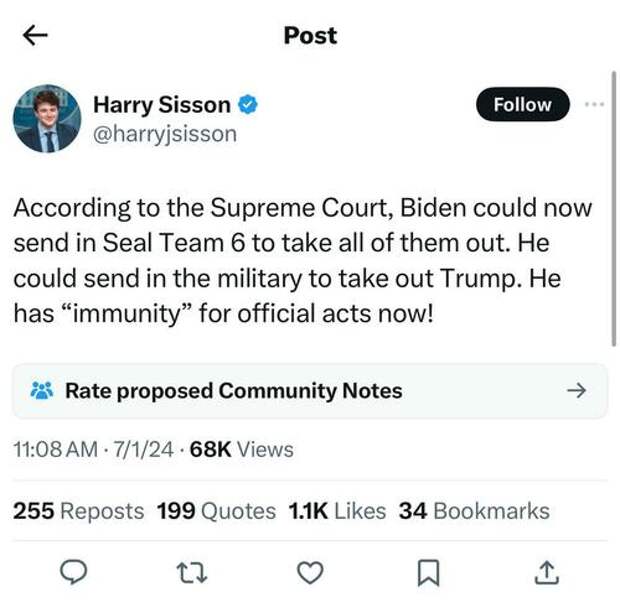This screenshot has height=613, width=620.
Task: Expand Community Notes via right arrow
Action: click(576, 391)
